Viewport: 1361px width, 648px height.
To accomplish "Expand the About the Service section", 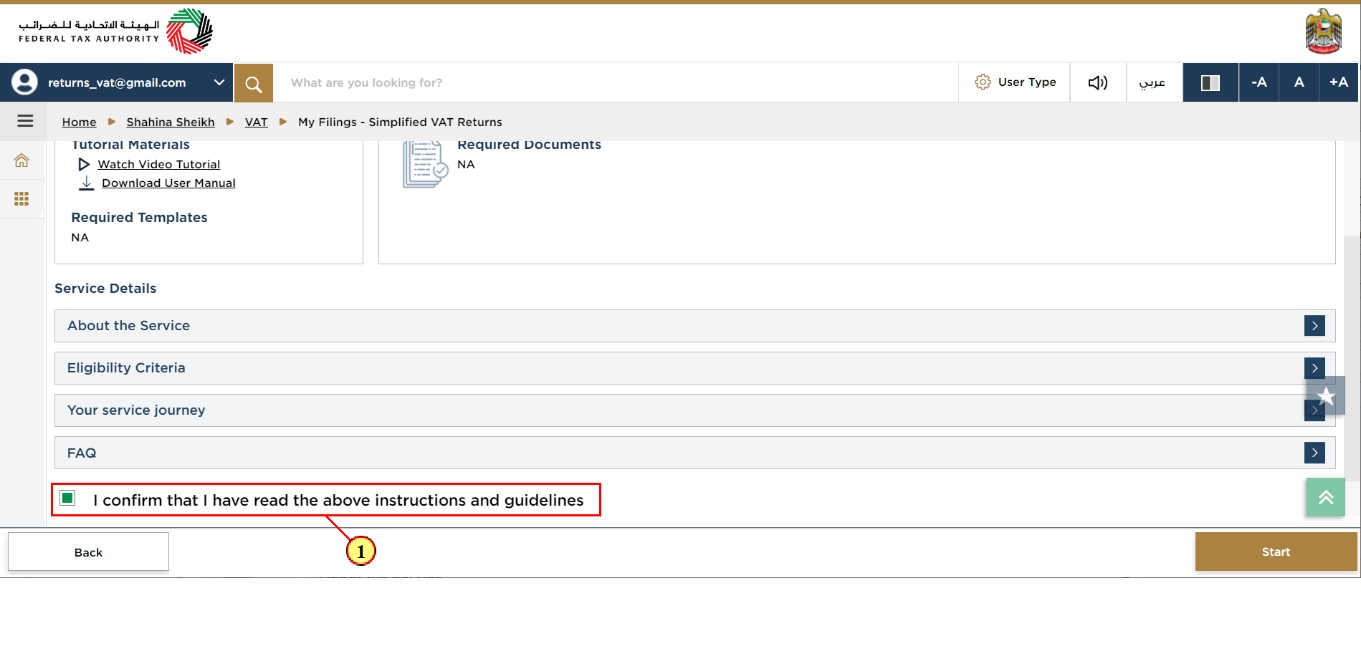I will pos(695,326).
